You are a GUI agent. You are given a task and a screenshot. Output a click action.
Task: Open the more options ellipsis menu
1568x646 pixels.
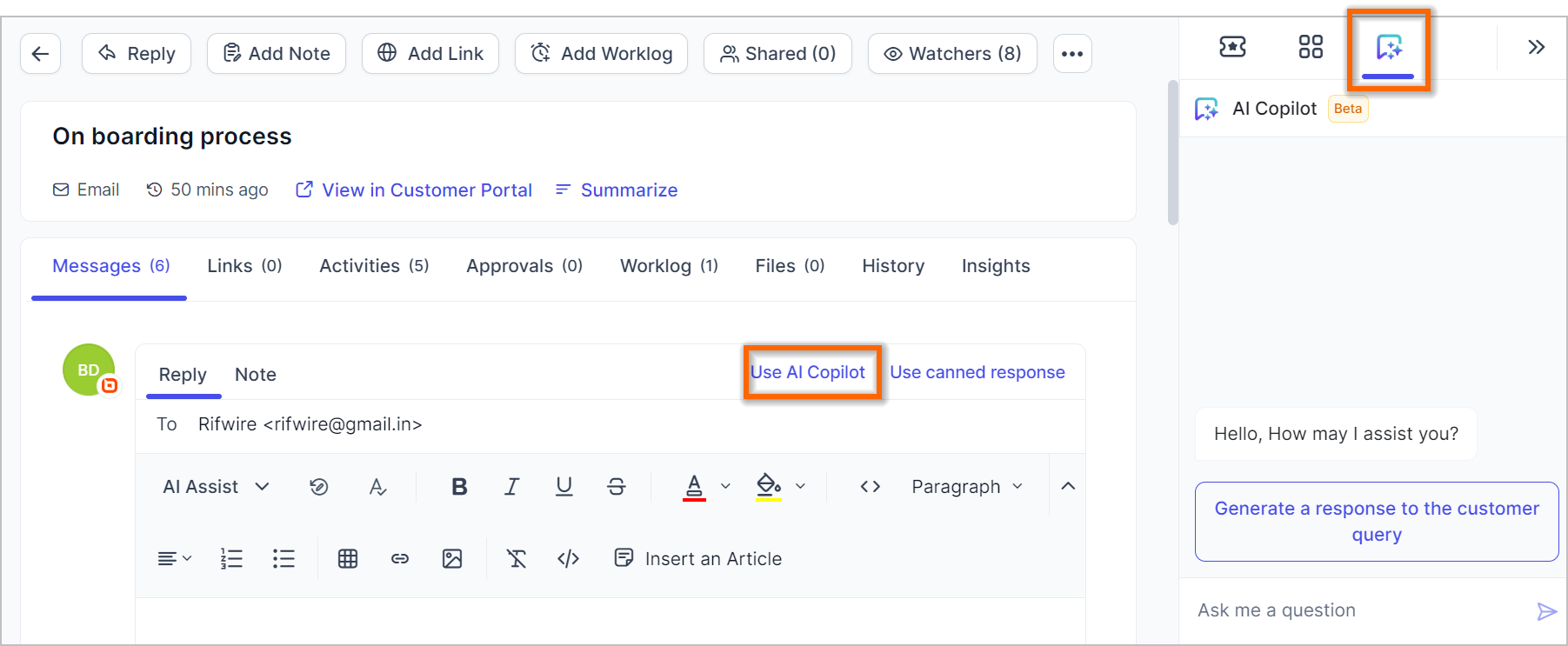click(x=1072, y=54)
